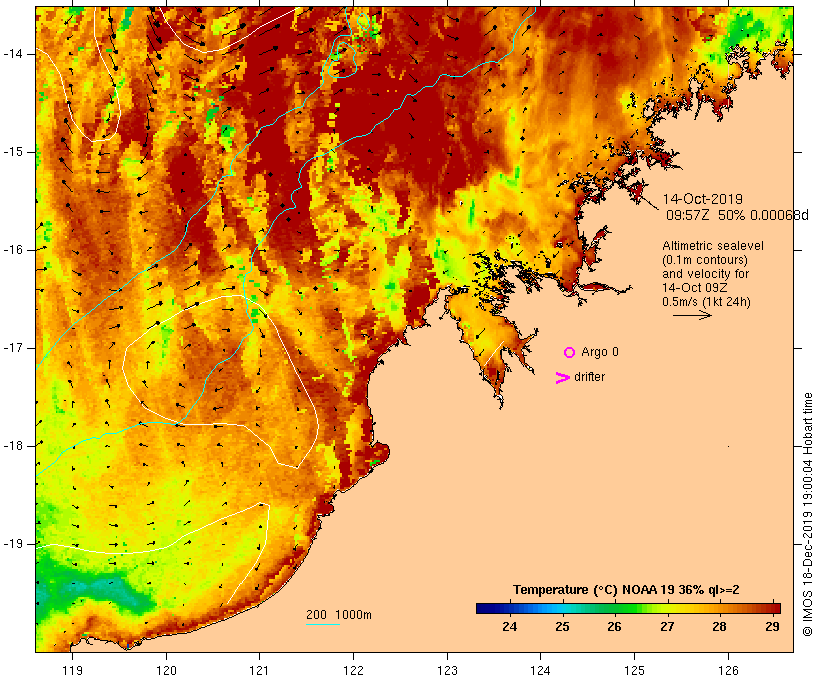Click the '121' longitude axis label

[x=259, y=671]
